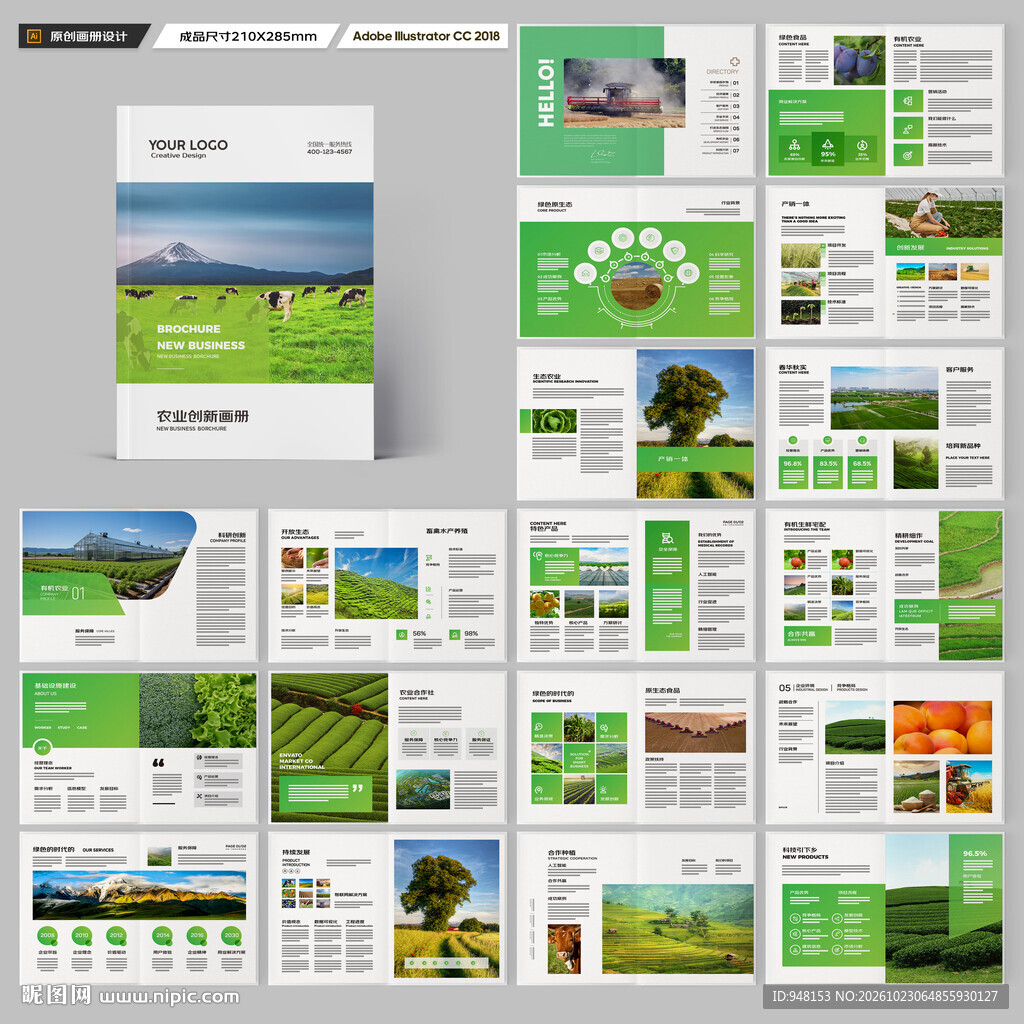Click the "农业创新画册" cover heading
This screenshot has width=1024, height=1024.
pos(202,416)
